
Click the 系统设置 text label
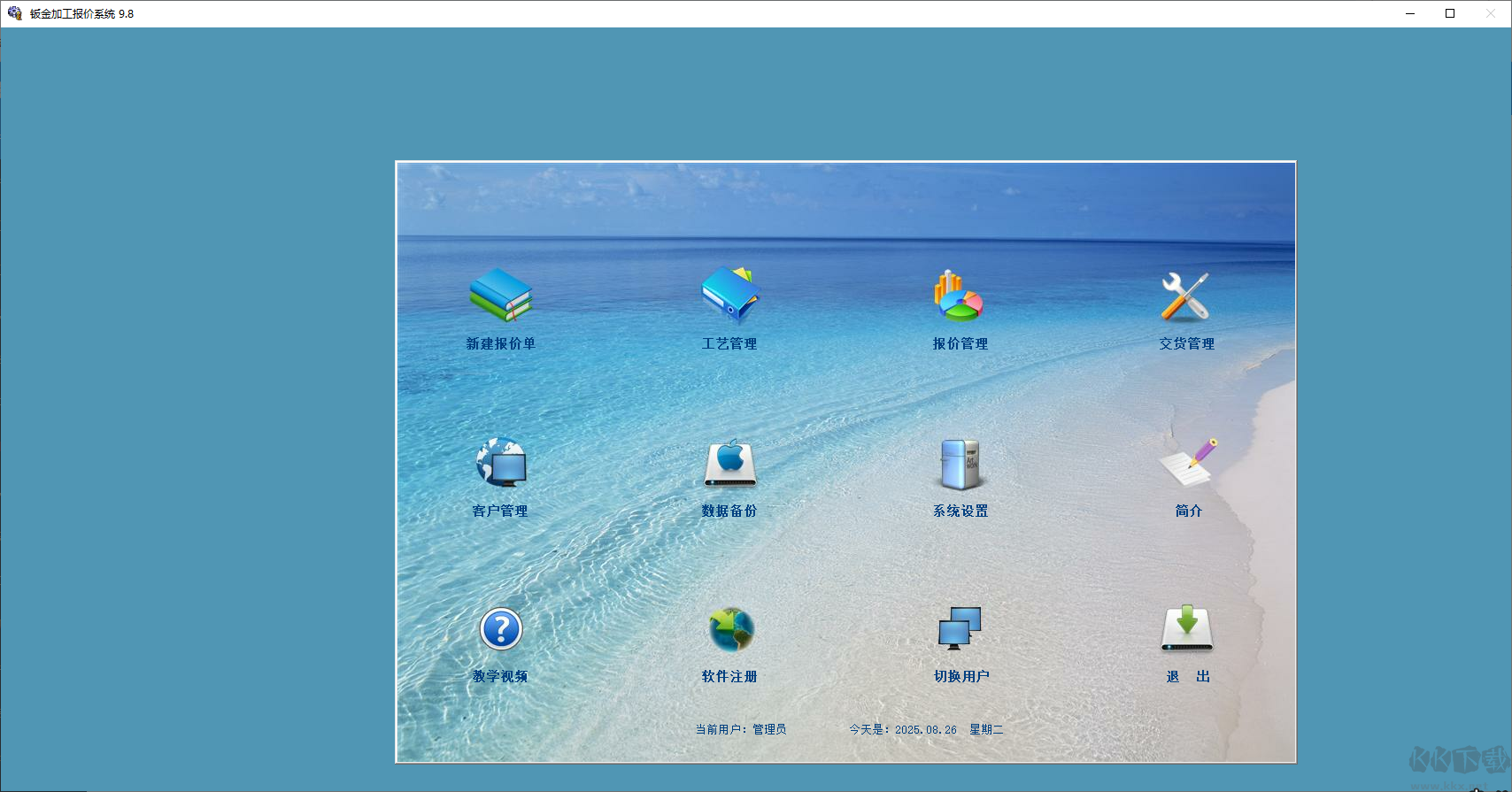click(x=960, y=511)
